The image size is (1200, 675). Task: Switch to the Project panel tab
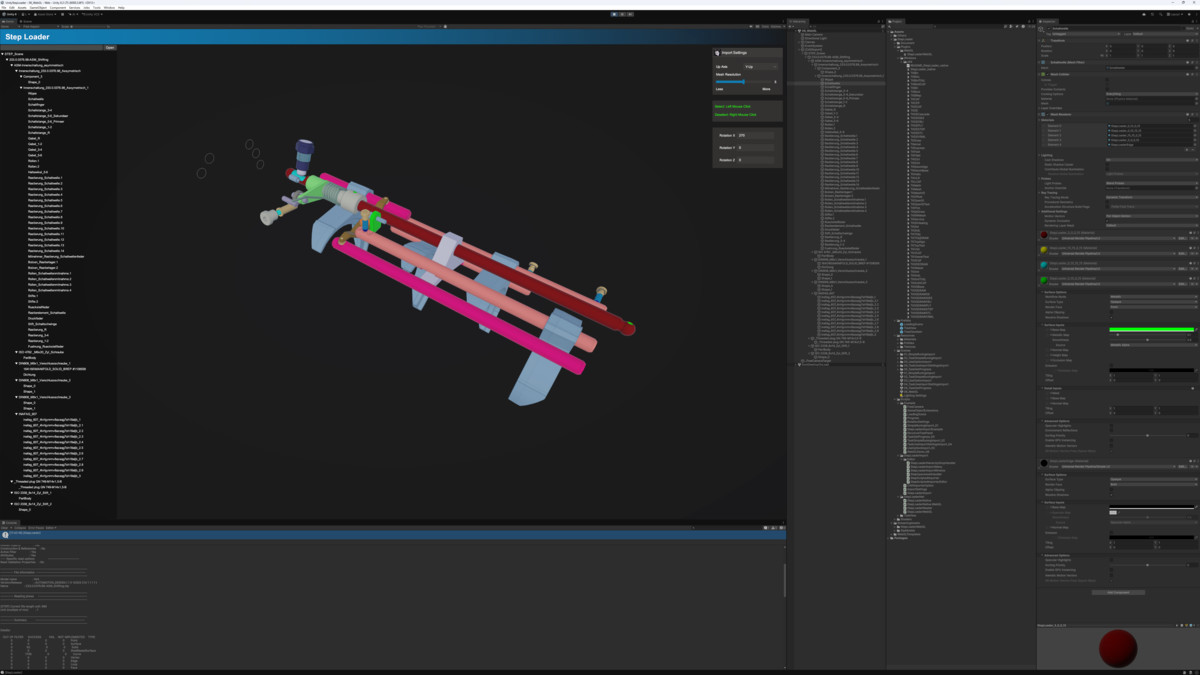click(x=896, y=21)
